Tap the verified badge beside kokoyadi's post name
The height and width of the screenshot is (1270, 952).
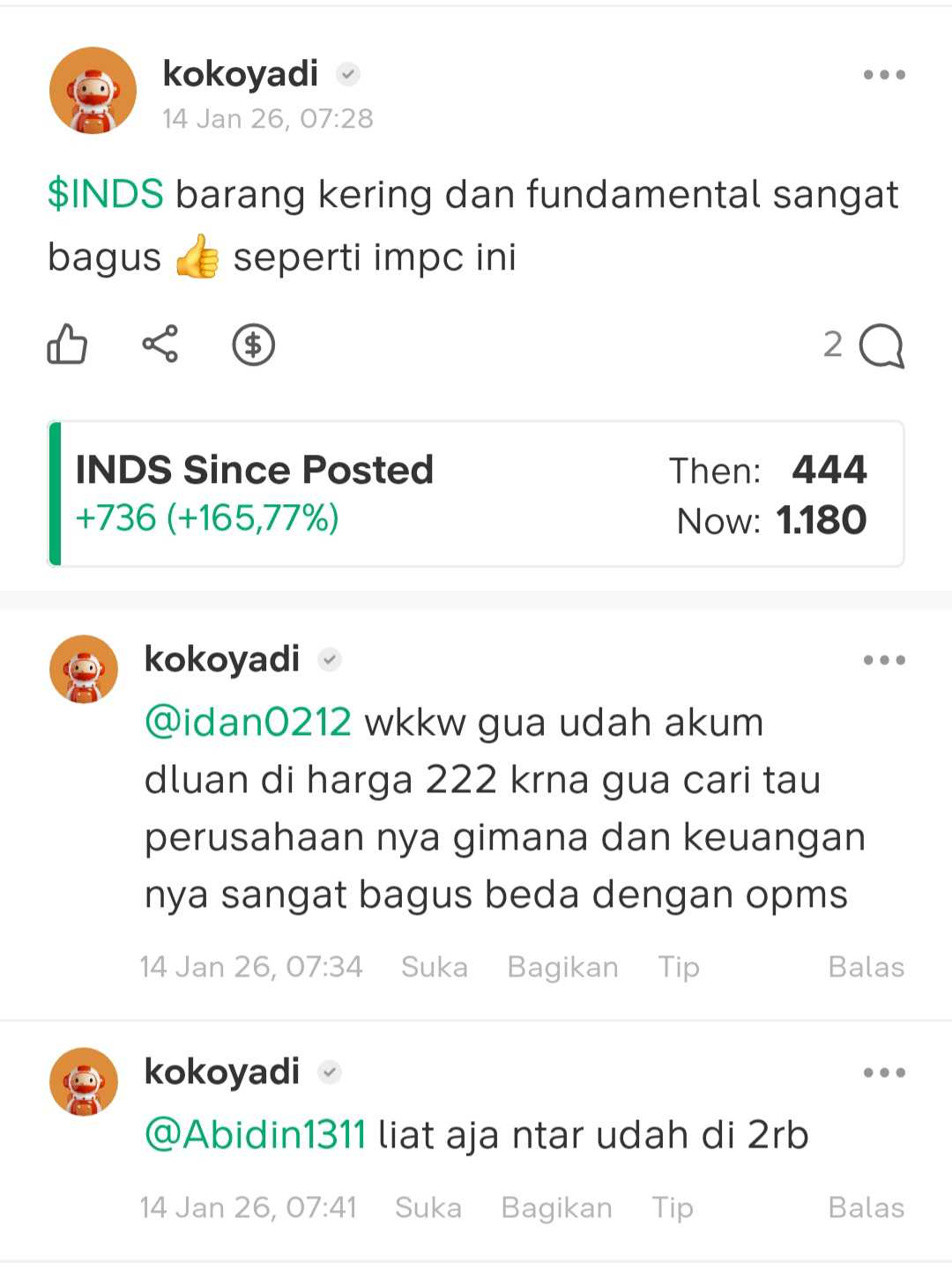pos(348,74)
